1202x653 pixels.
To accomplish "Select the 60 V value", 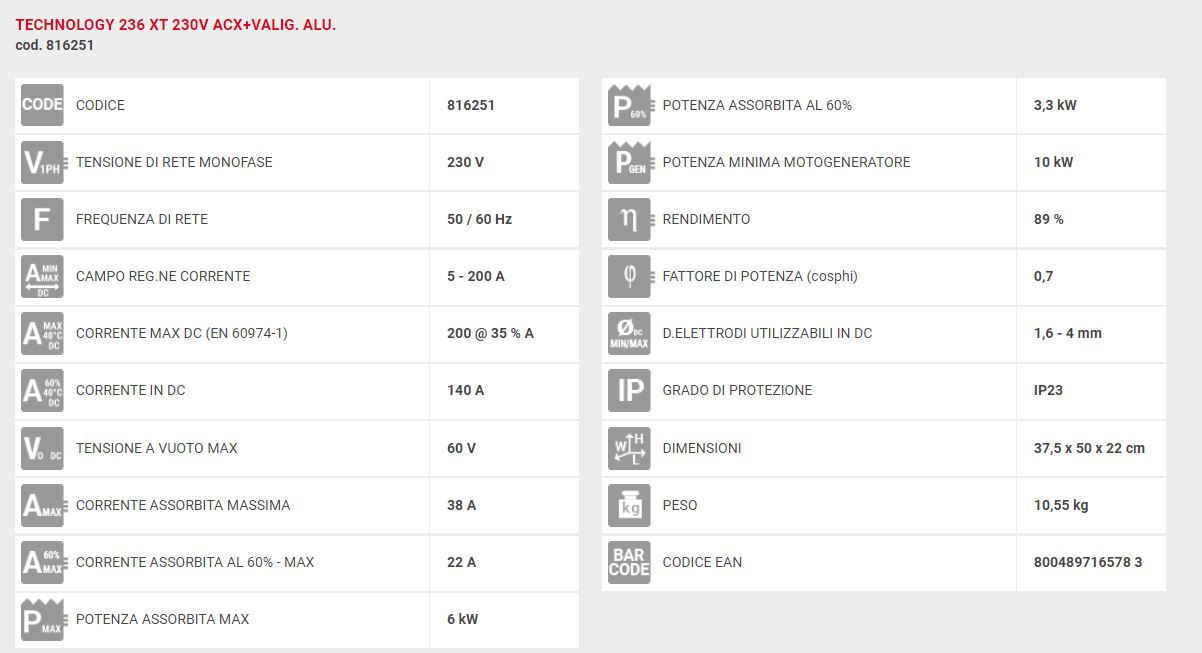I will [461, 448].
